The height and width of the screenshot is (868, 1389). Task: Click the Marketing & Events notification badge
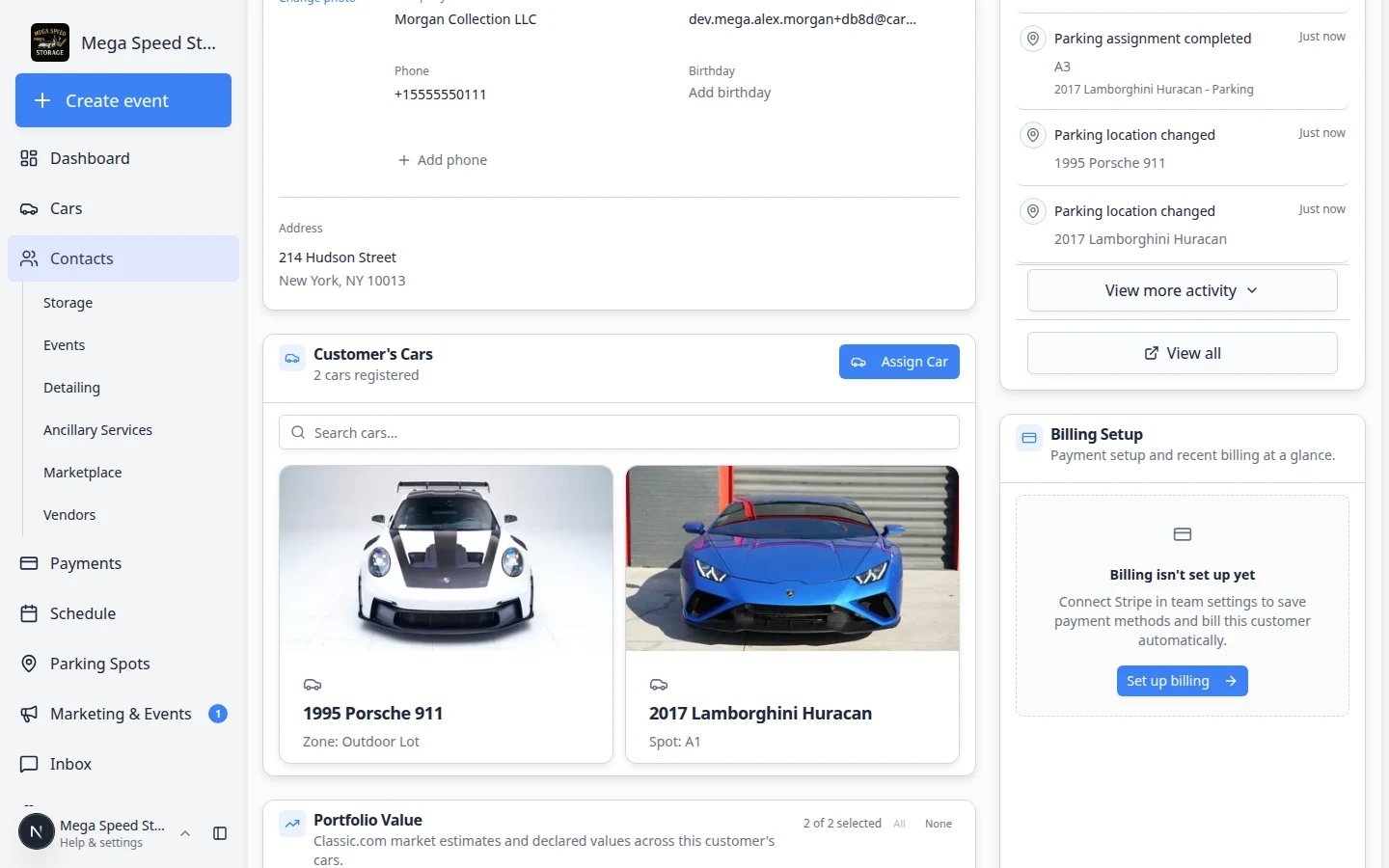218,714
